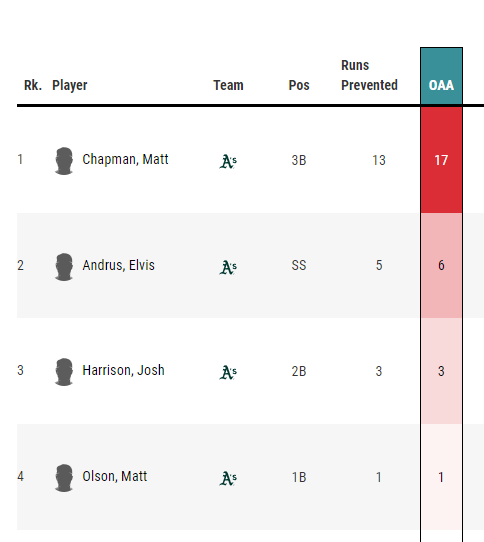Click the Athletics logo in Olson's row
The height and width of the screenshot is (542, 484).
[228, 478]
